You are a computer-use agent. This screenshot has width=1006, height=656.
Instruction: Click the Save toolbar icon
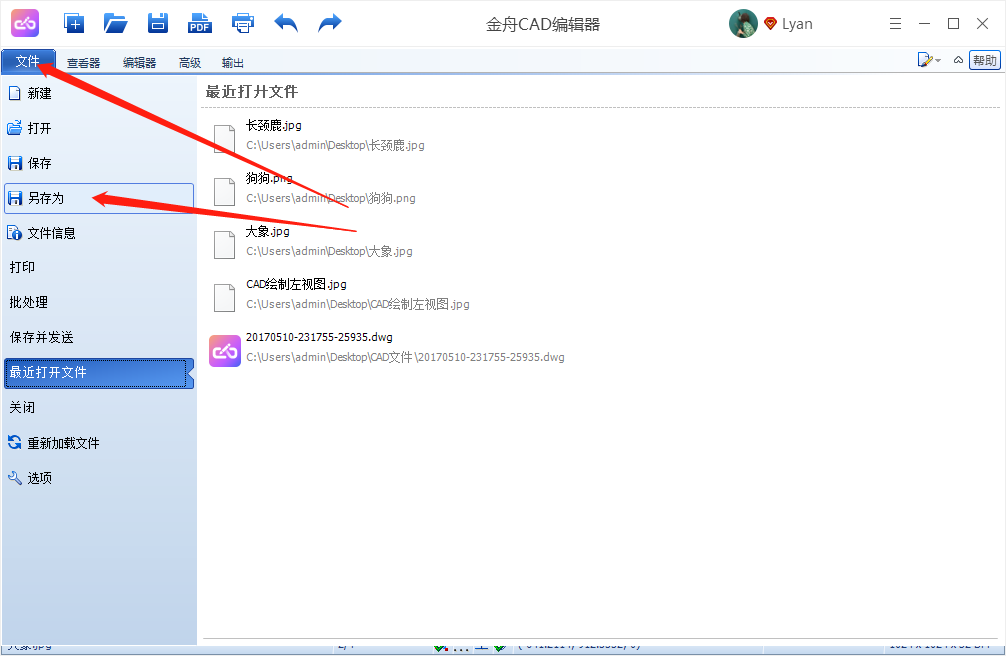pos(157,22)
